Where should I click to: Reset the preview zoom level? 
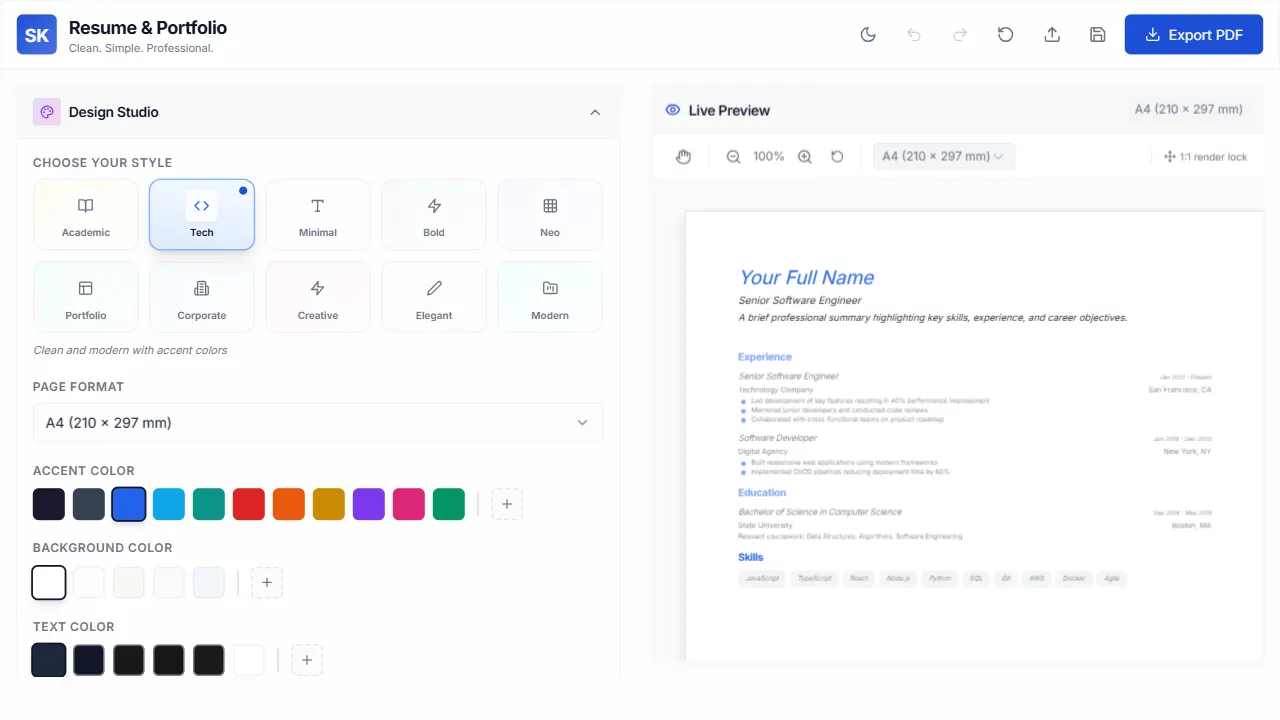[838, 157]
